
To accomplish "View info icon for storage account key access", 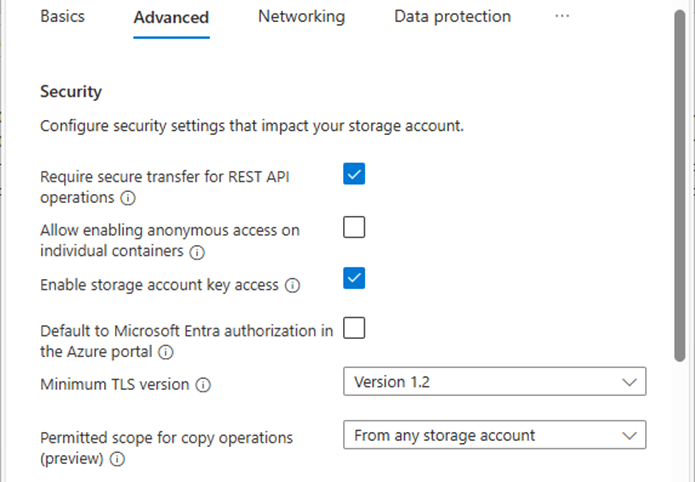I will pyautogui.click(x=292, y=286).
